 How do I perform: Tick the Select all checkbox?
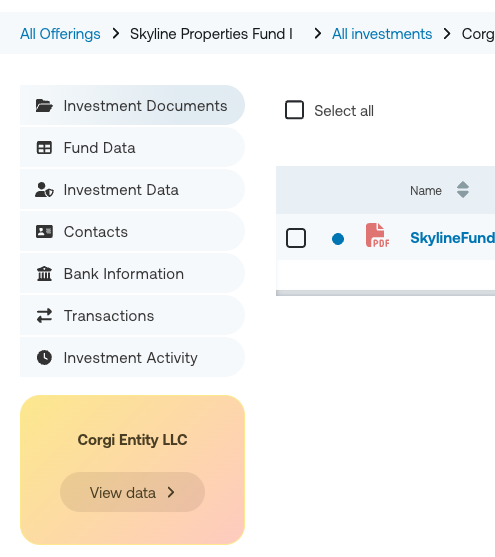click(x=294, y=110)
